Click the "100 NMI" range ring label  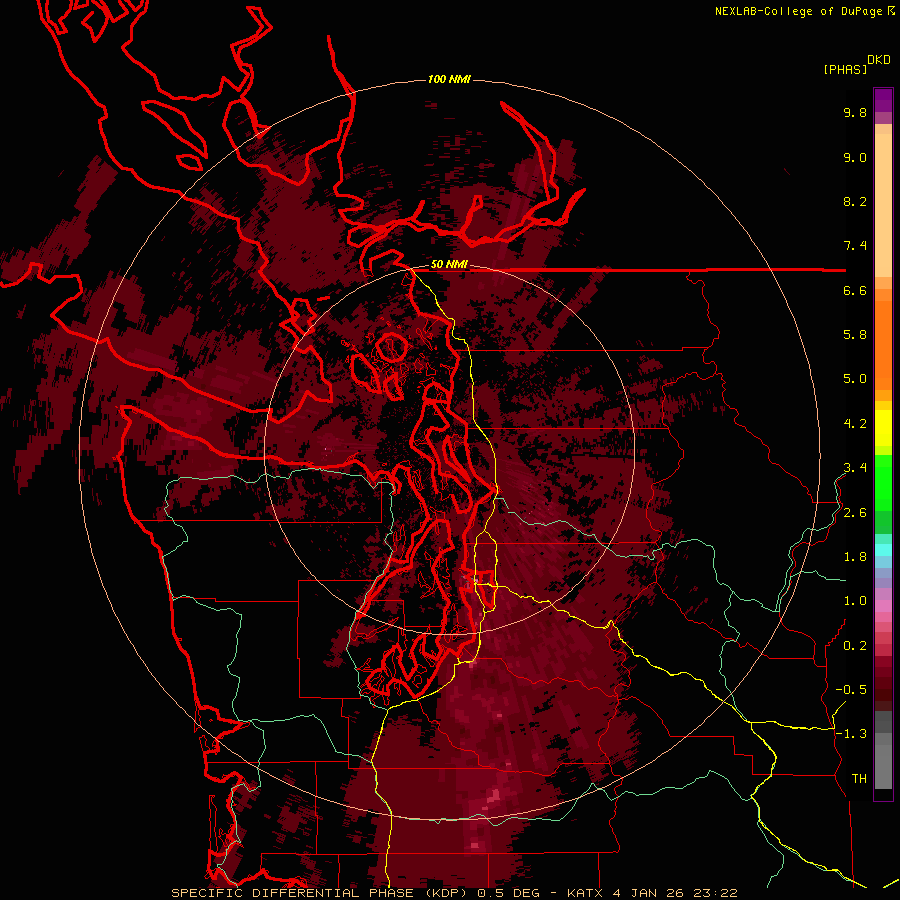449,79
